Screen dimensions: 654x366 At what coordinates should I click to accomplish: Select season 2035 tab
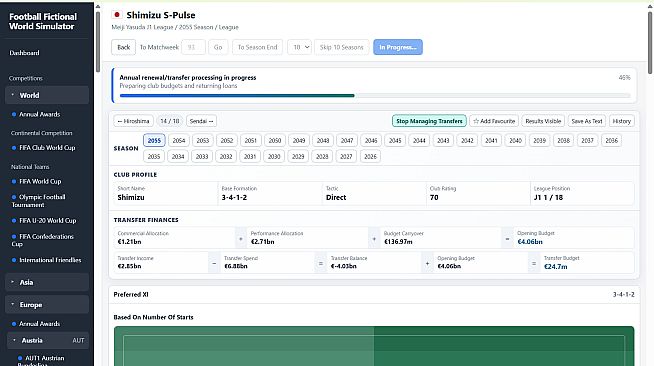coord(154,156)
